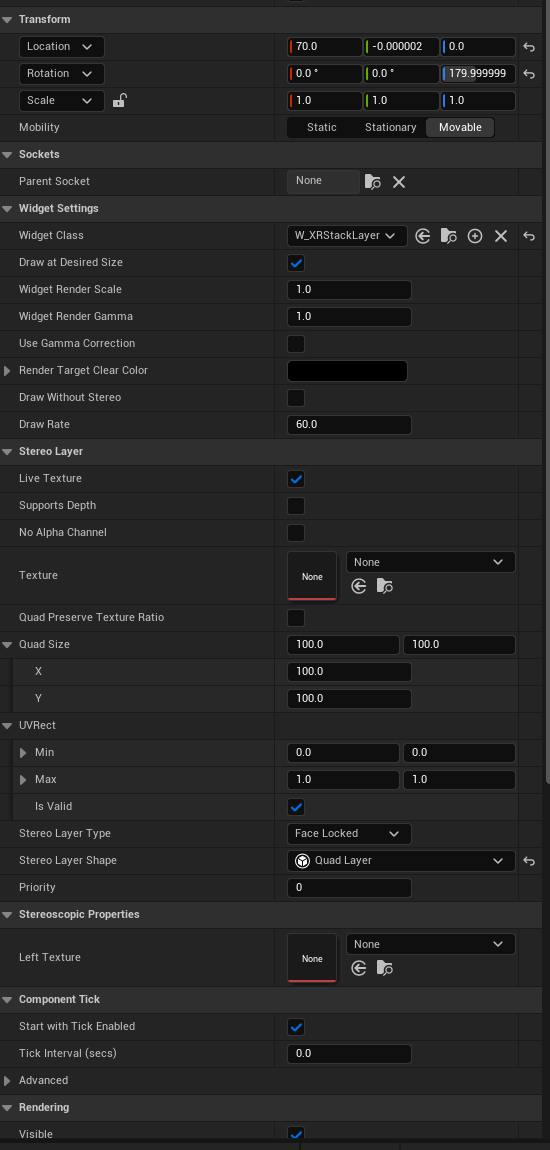Click Tick Interval (secs) field

click(349, 1054)
